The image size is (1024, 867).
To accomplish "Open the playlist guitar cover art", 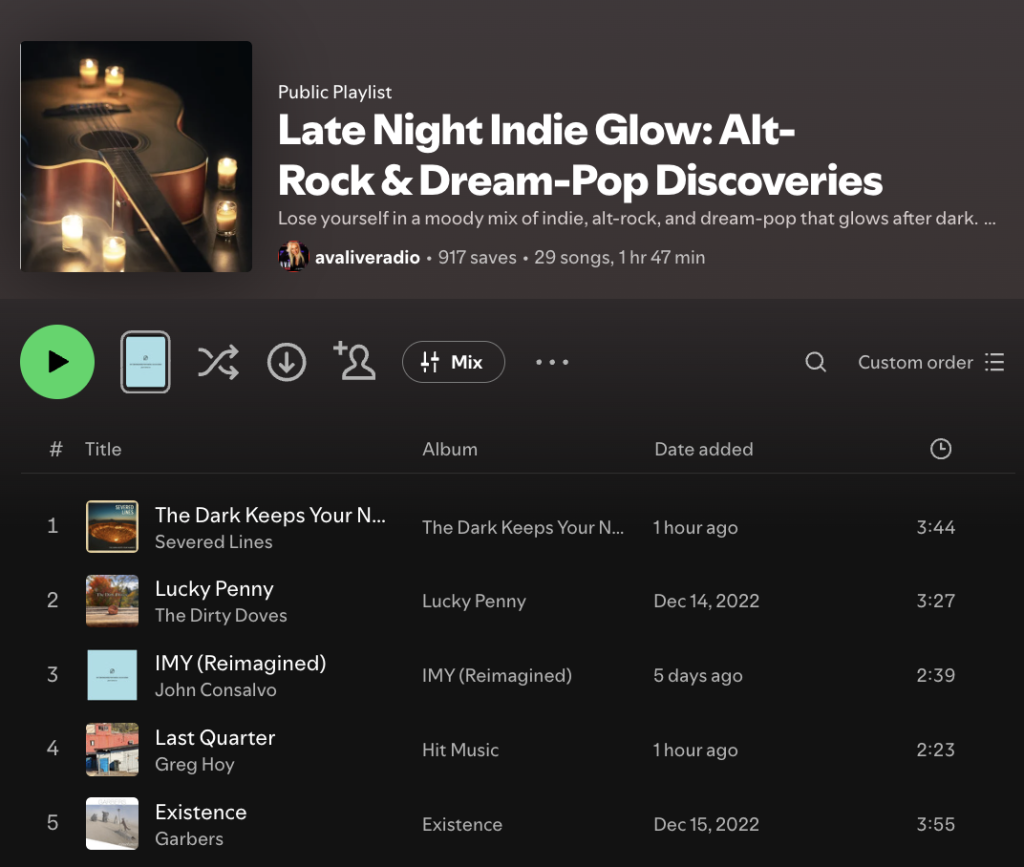I will 136,156.
